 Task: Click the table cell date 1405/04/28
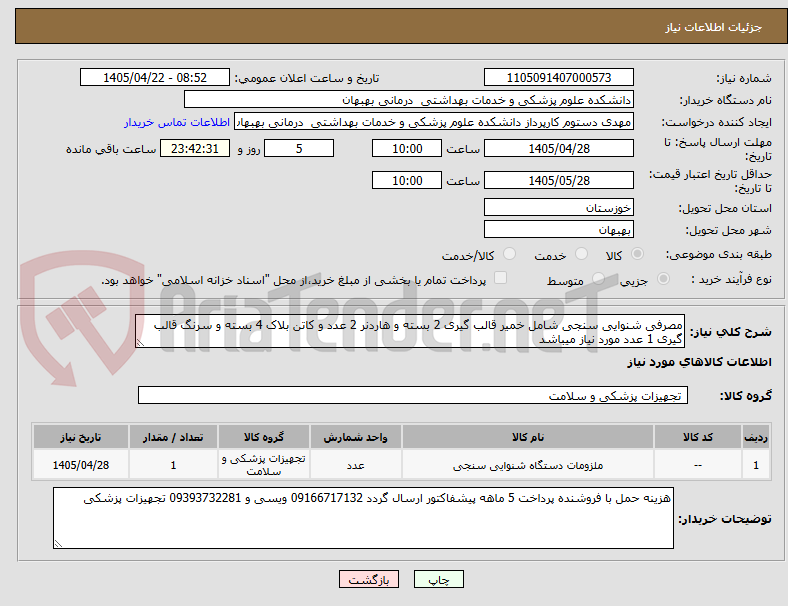[81, 465]
